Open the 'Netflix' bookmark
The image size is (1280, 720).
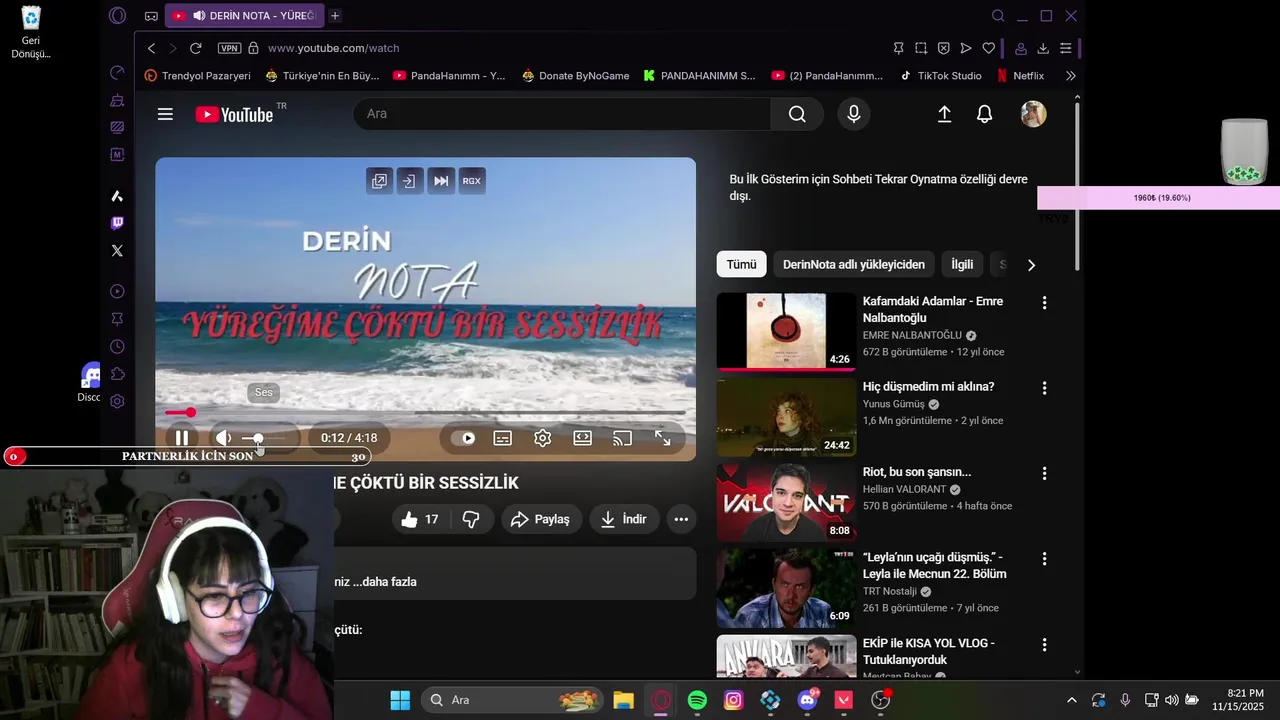click(1020, 76)
